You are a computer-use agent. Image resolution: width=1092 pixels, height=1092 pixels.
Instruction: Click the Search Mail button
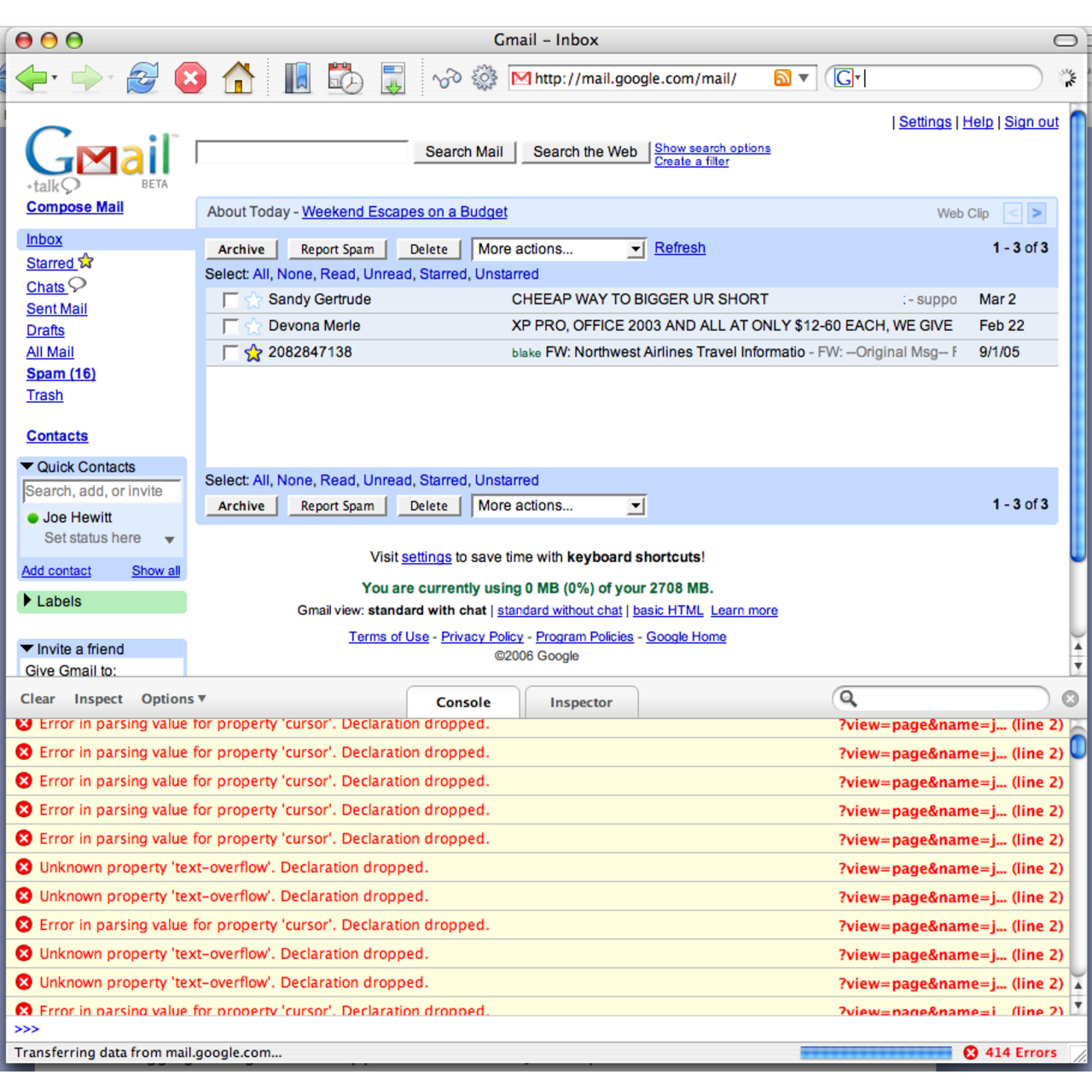[464, 152]
